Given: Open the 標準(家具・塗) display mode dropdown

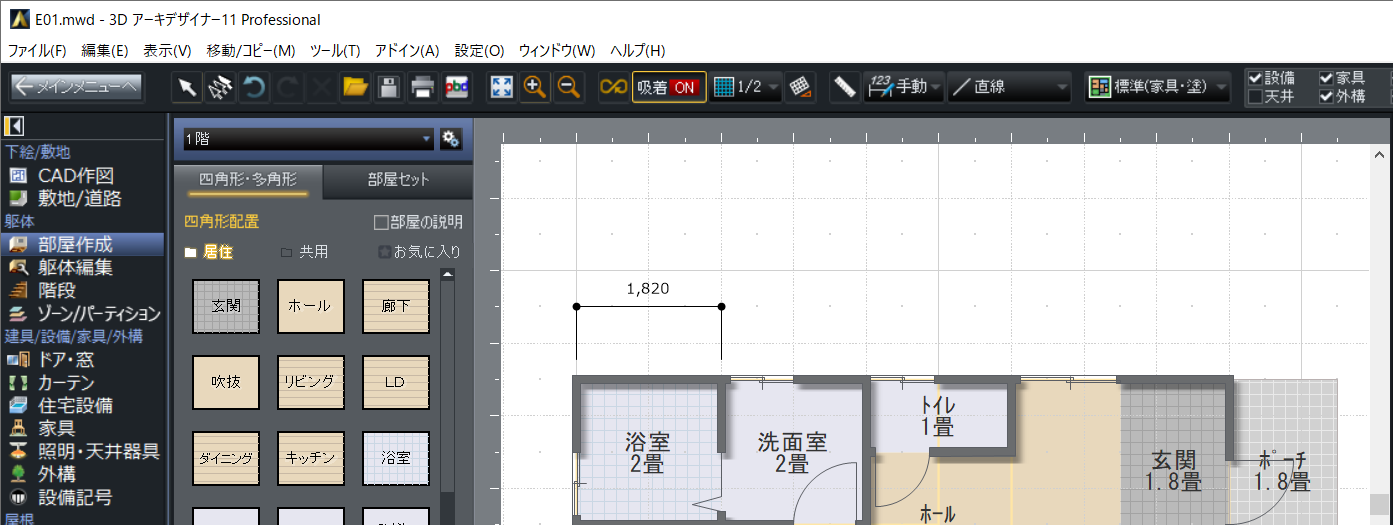Looking at the screenshot, I should click(x=1158, y=87).
